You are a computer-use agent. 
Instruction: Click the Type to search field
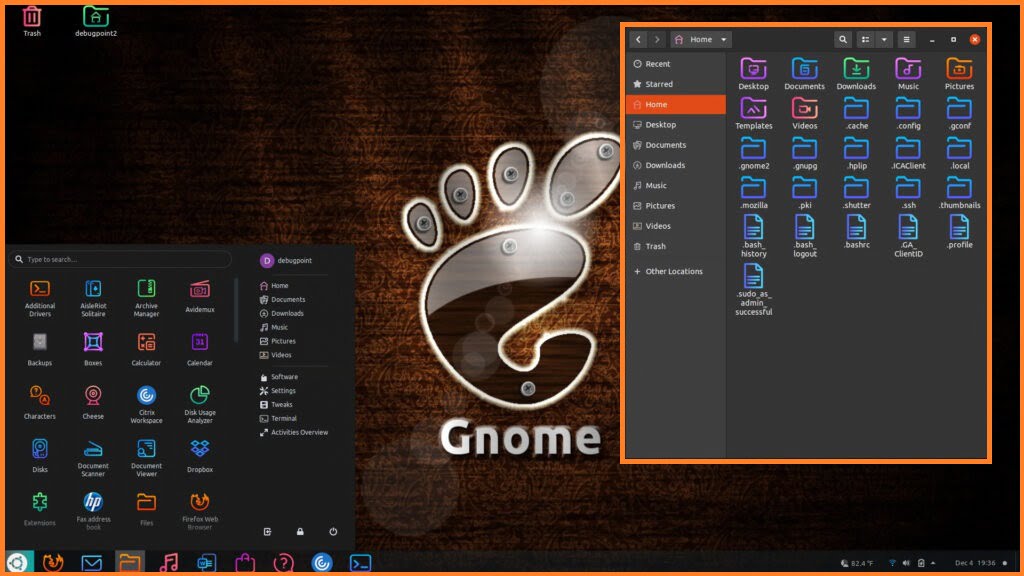point(121,259)
